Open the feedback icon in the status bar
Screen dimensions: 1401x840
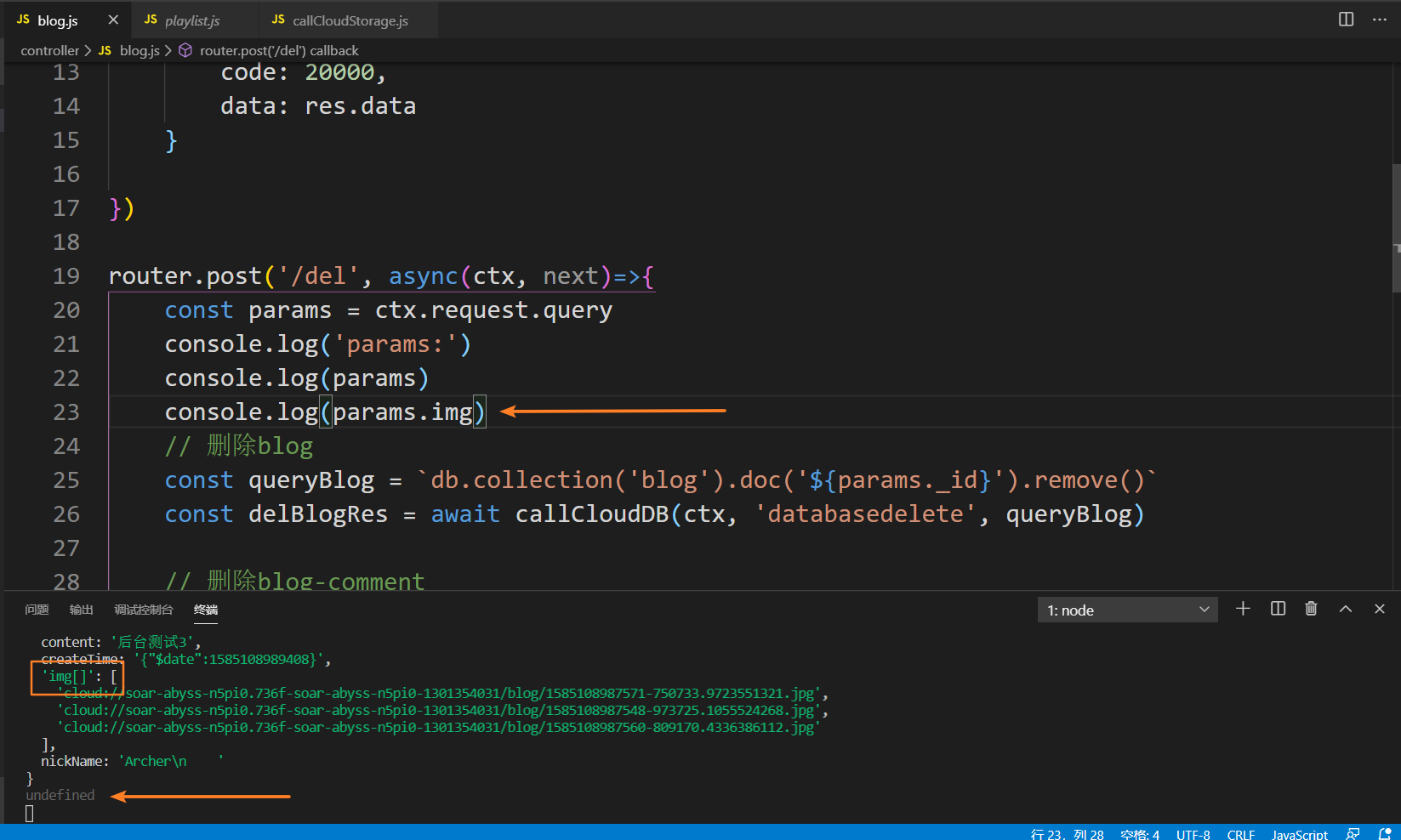tap(1353, 834)
